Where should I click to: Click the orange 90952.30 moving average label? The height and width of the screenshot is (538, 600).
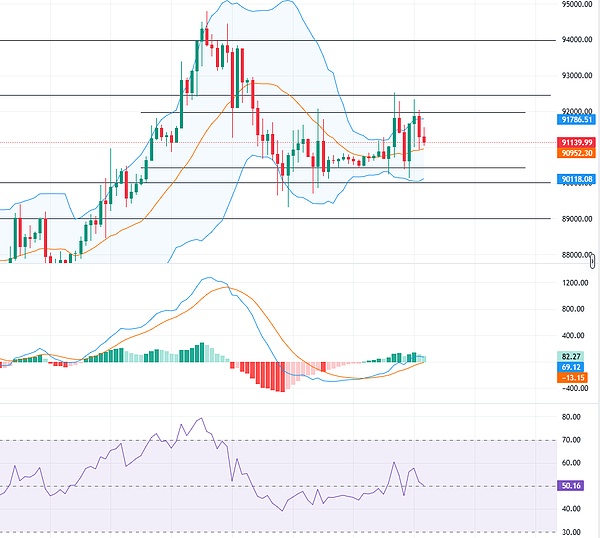click(x=579, y=154)
